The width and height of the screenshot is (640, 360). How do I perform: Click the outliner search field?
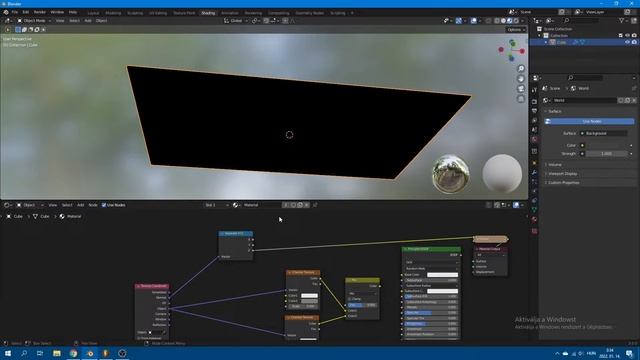pos(582,20)
